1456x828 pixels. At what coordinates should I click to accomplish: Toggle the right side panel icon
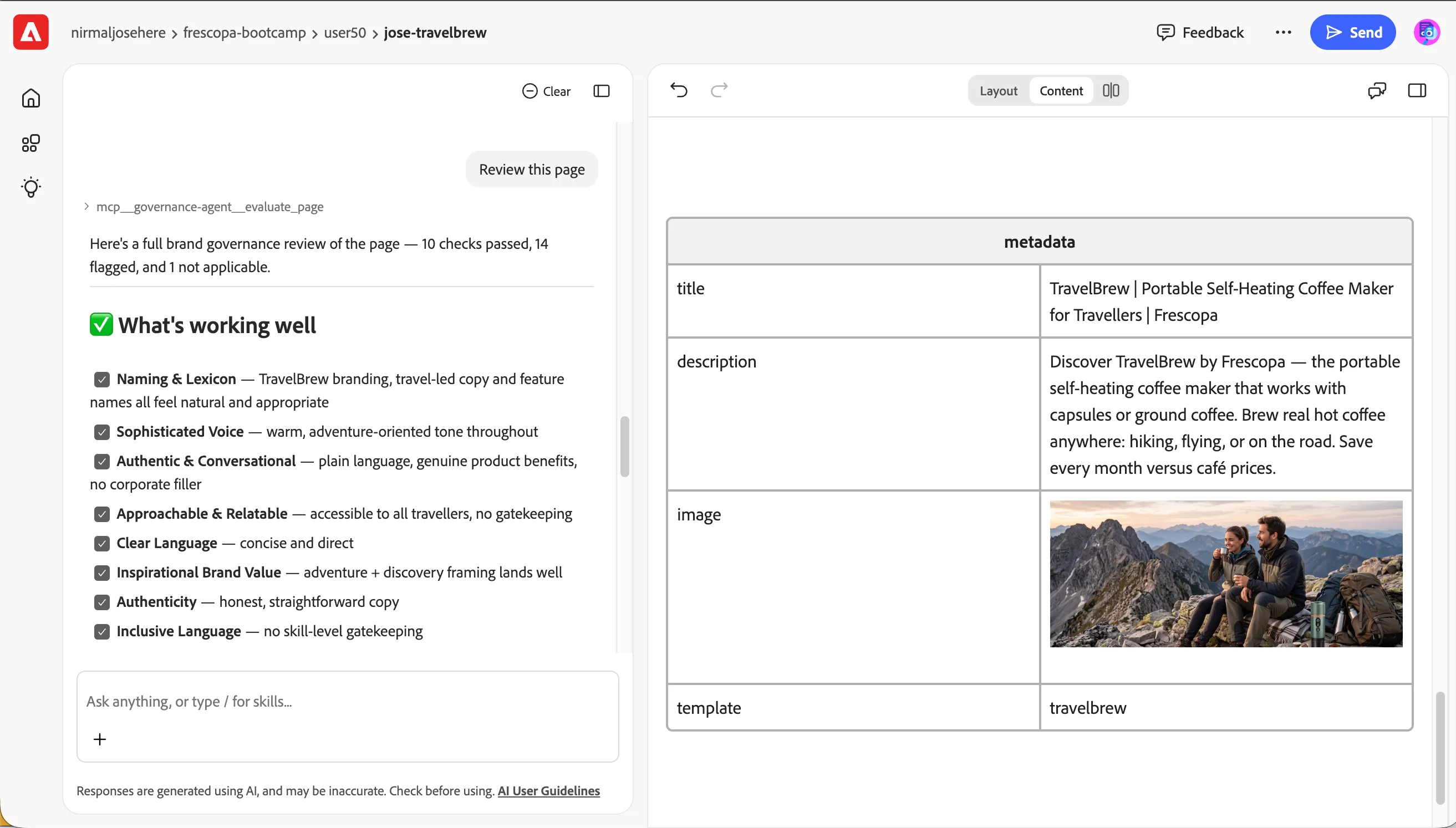(x=1417, y=90)
